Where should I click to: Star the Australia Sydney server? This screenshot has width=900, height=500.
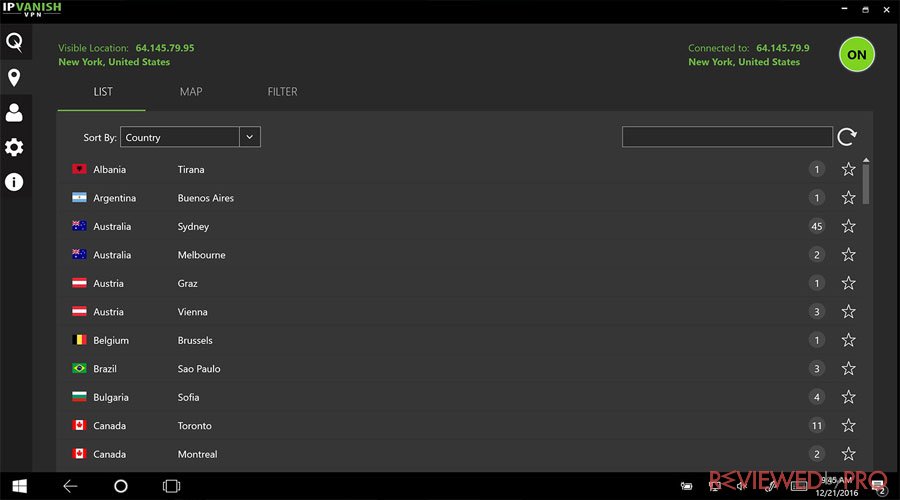pos(848,226)
